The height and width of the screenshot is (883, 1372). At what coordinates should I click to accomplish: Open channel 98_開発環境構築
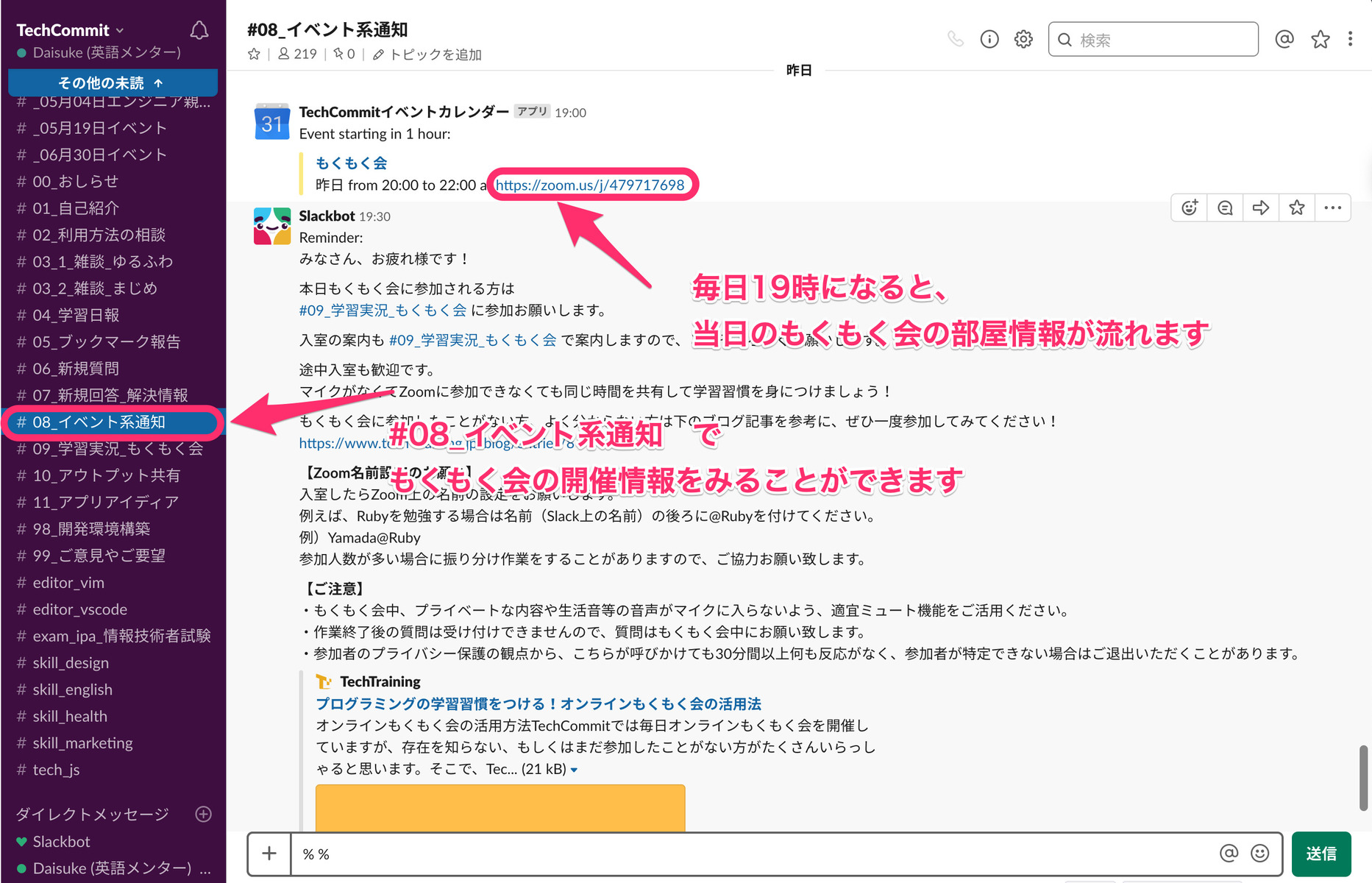click(113, 529)
